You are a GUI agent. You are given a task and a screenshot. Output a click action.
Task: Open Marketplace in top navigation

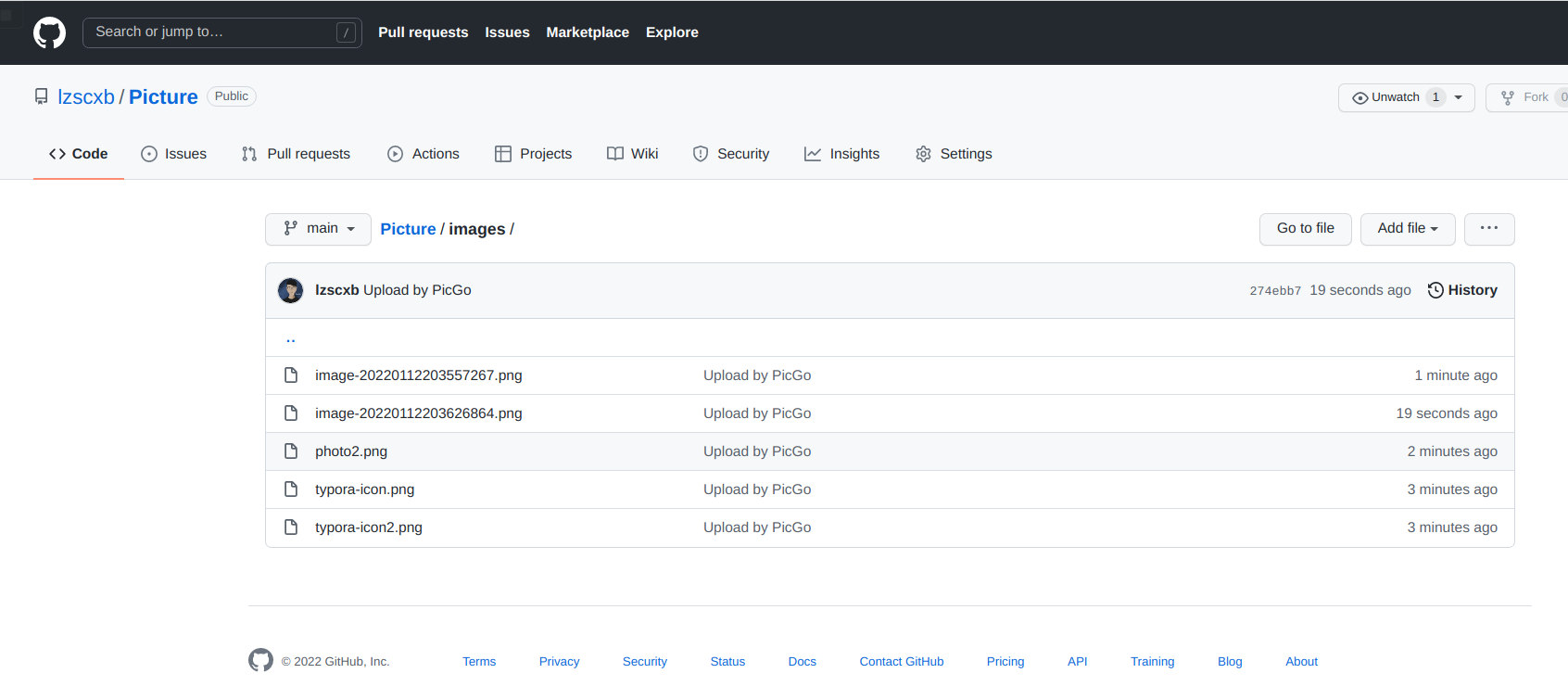588,32
